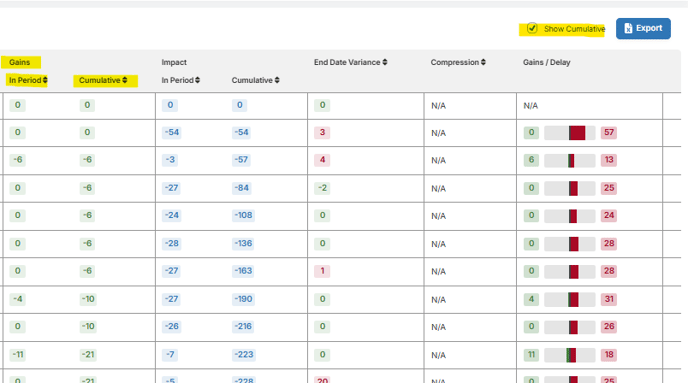Click End Date Variance value 1
Image resolution: width=688 pixels, height=383 pixels.
322,271
